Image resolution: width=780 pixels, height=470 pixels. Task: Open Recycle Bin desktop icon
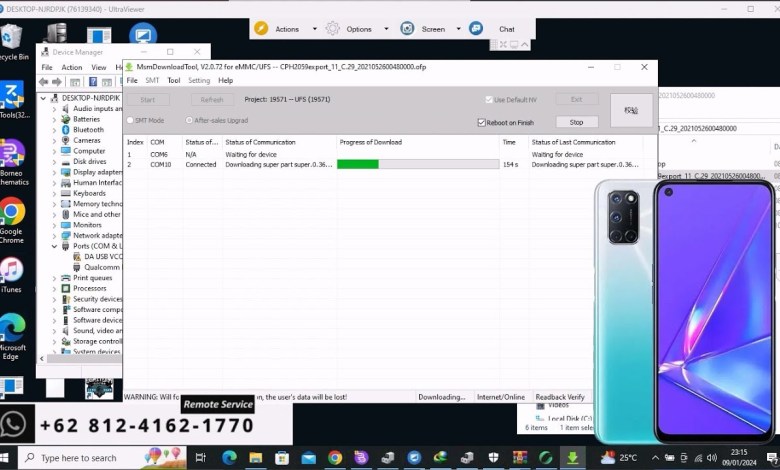click(x=12, y=42)
